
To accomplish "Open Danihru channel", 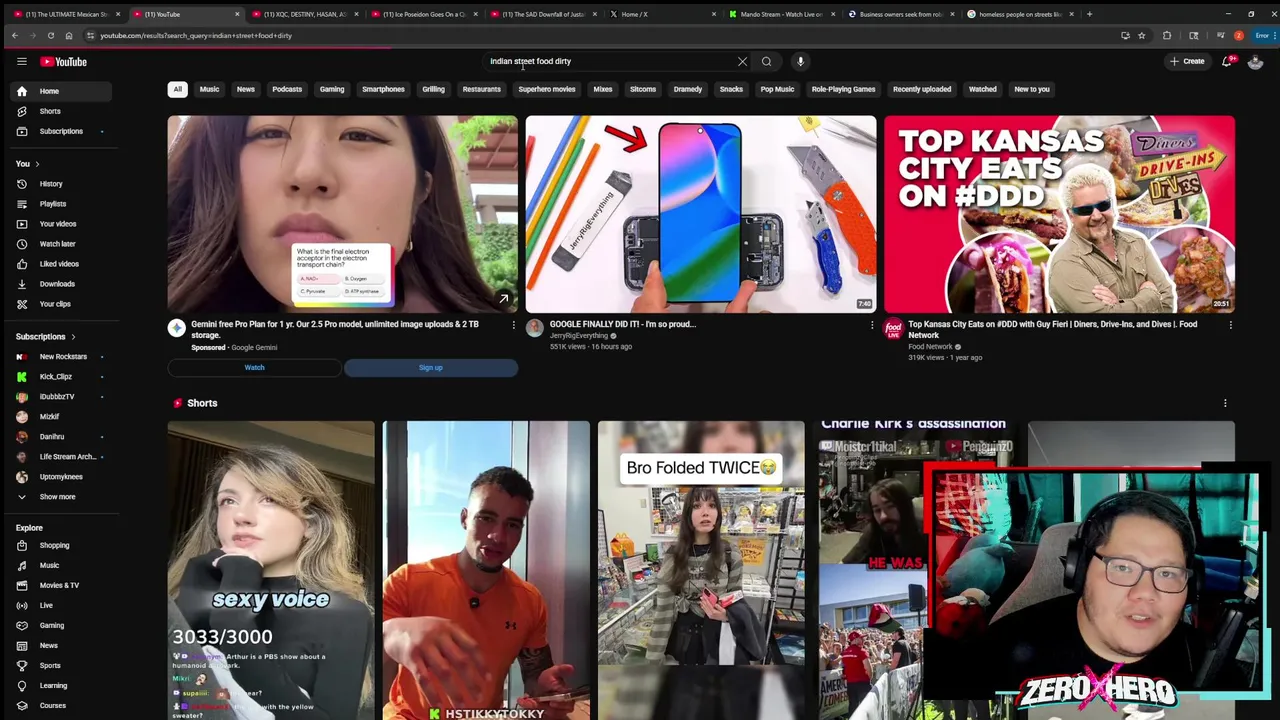I will click(60, 437).
